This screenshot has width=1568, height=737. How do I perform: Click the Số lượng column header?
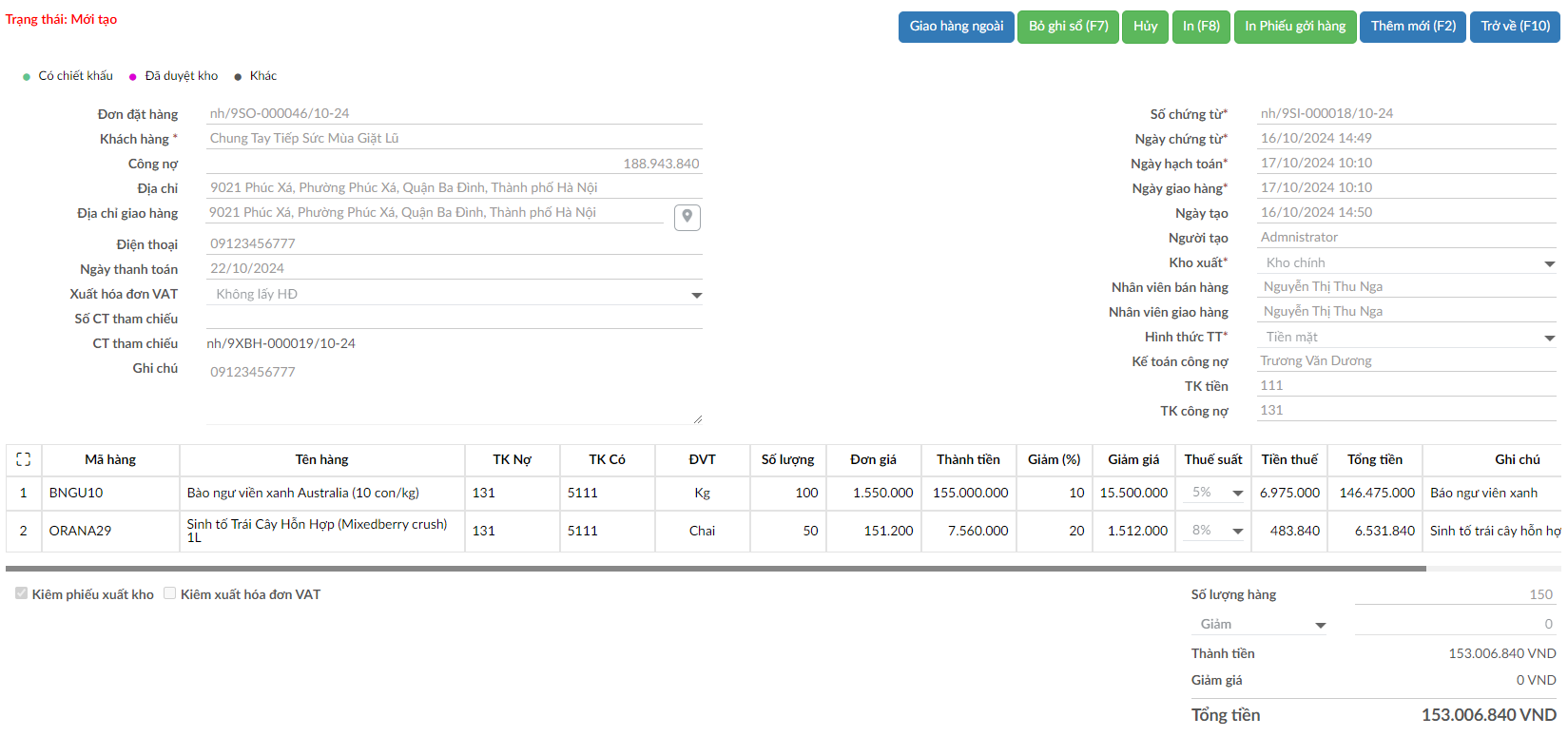[x=788, y=459]
